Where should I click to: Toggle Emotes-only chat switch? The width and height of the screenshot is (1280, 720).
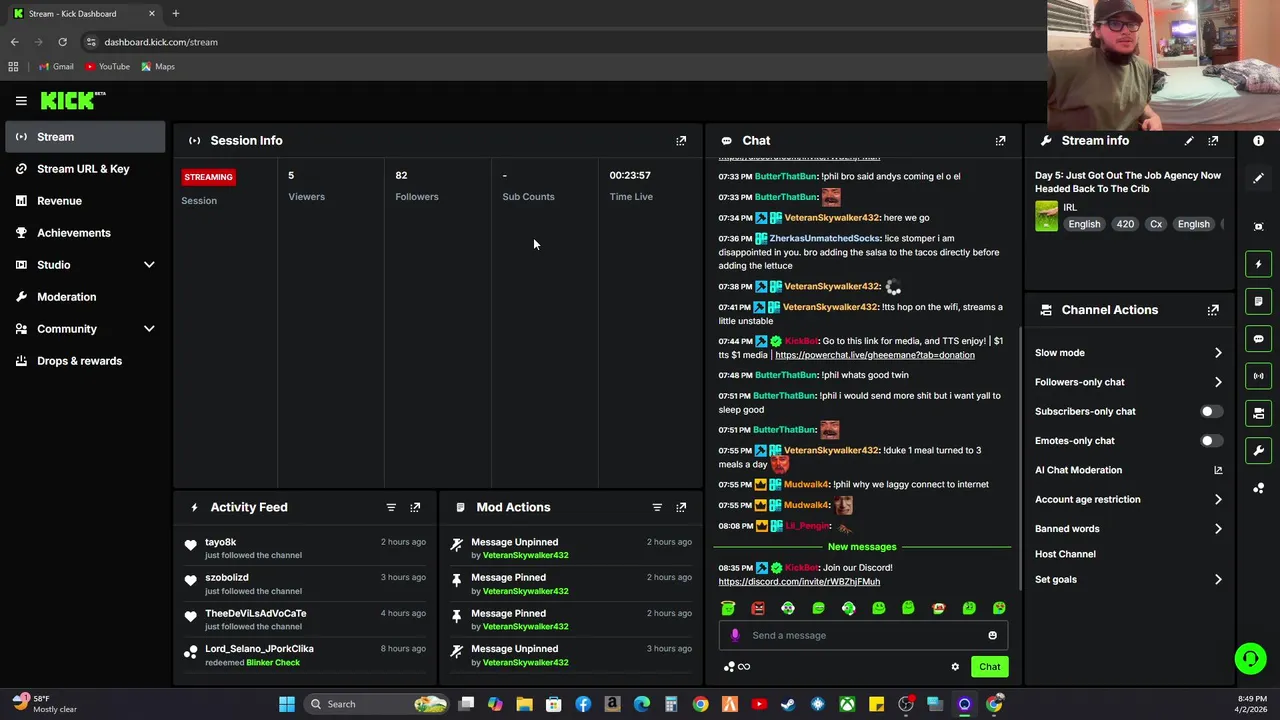[x=1211, y=441]
